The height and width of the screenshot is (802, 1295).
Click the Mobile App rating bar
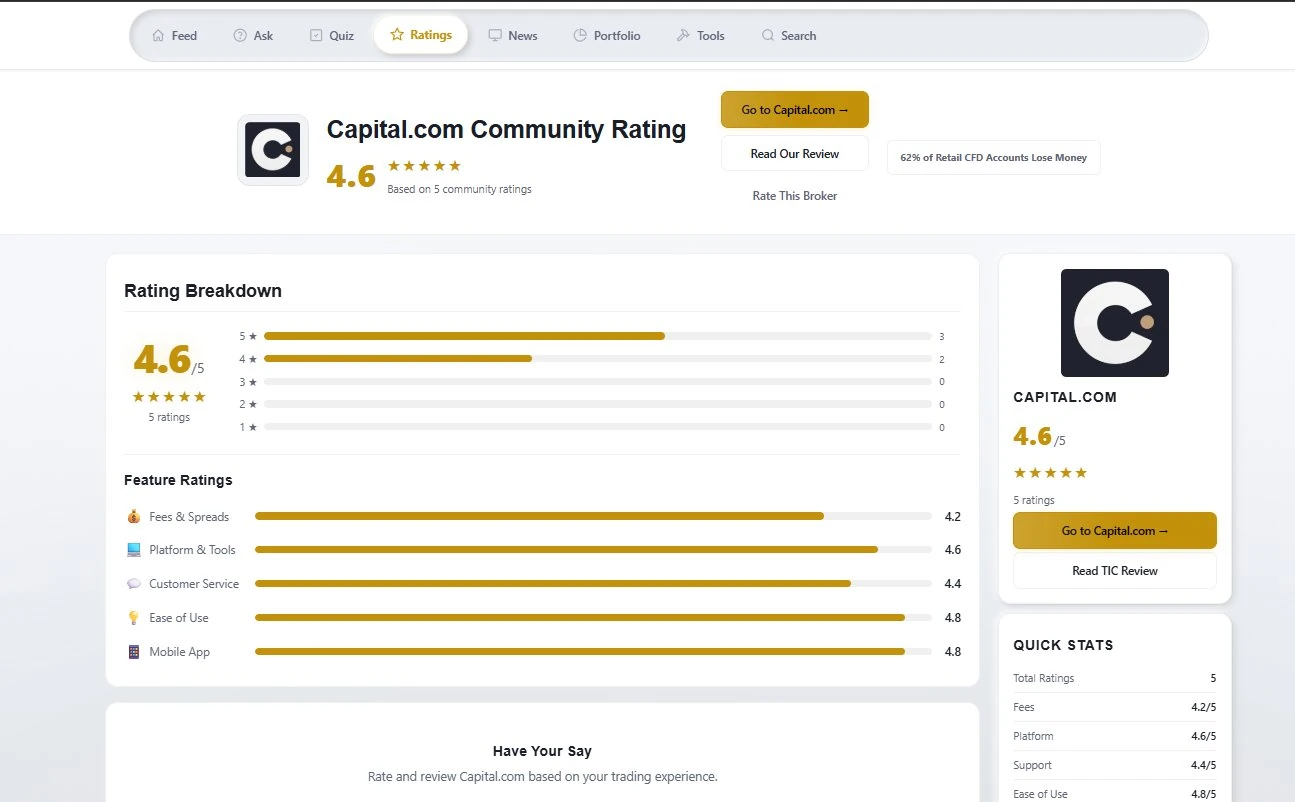(593, 652)
